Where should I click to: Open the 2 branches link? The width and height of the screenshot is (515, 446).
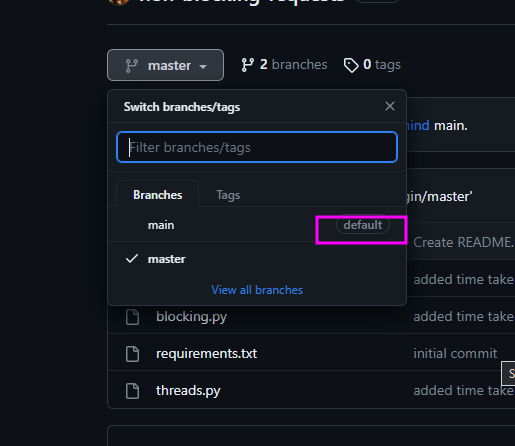click(284, 65)
